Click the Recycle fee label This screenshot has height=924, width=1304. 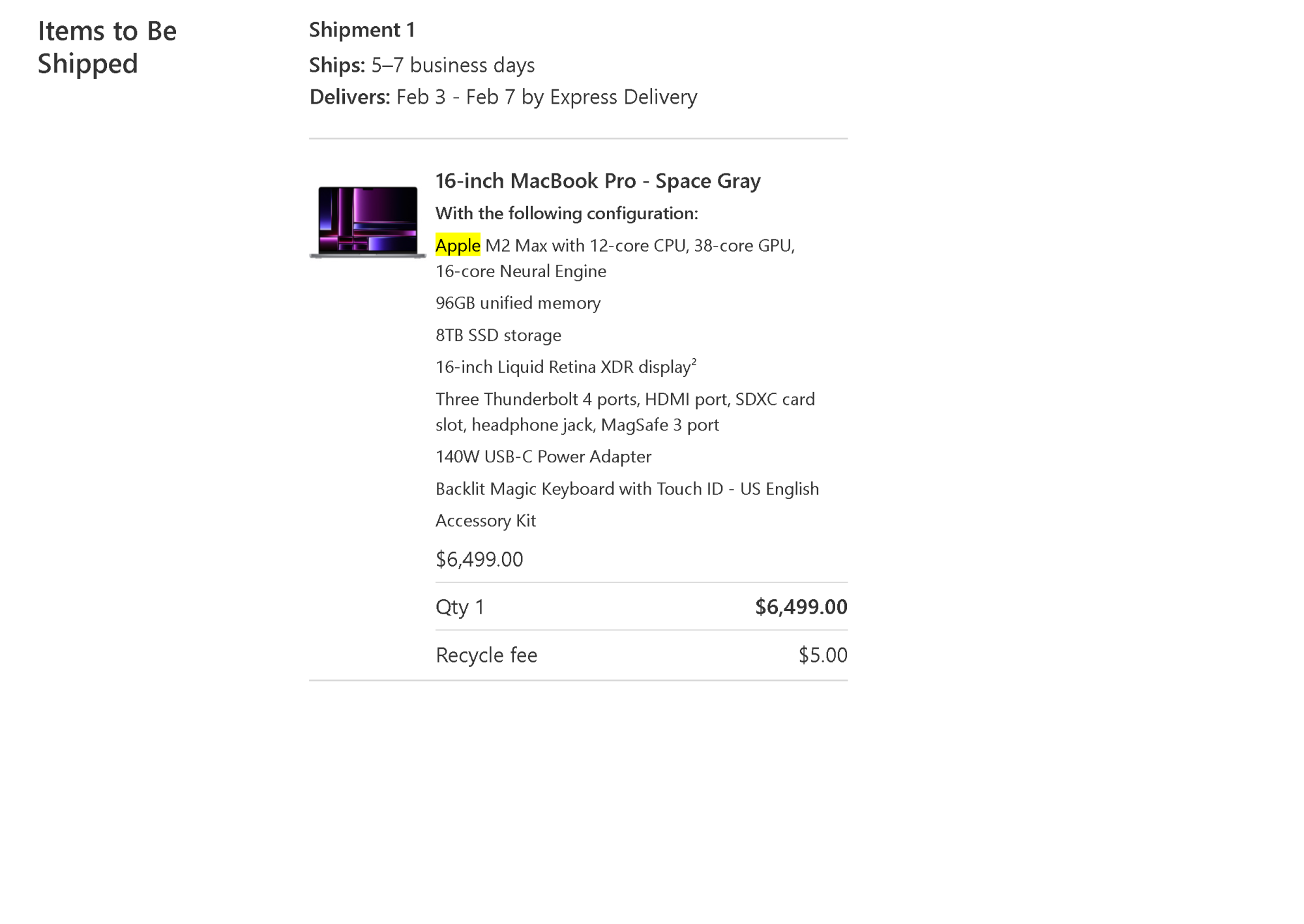click(x=486, y=655)
